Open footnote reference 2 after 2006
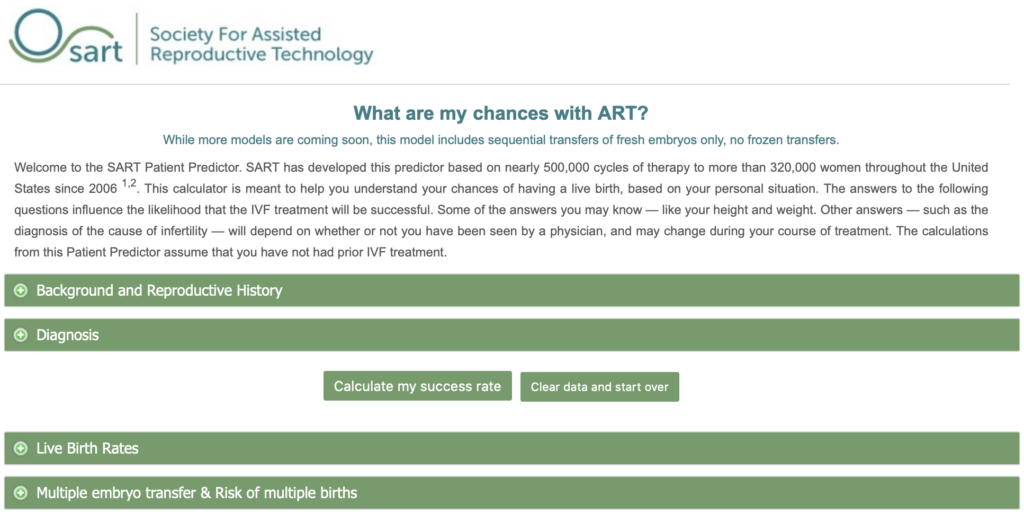The width and height of the screenshot is (1024, 514). pos(133,185)
